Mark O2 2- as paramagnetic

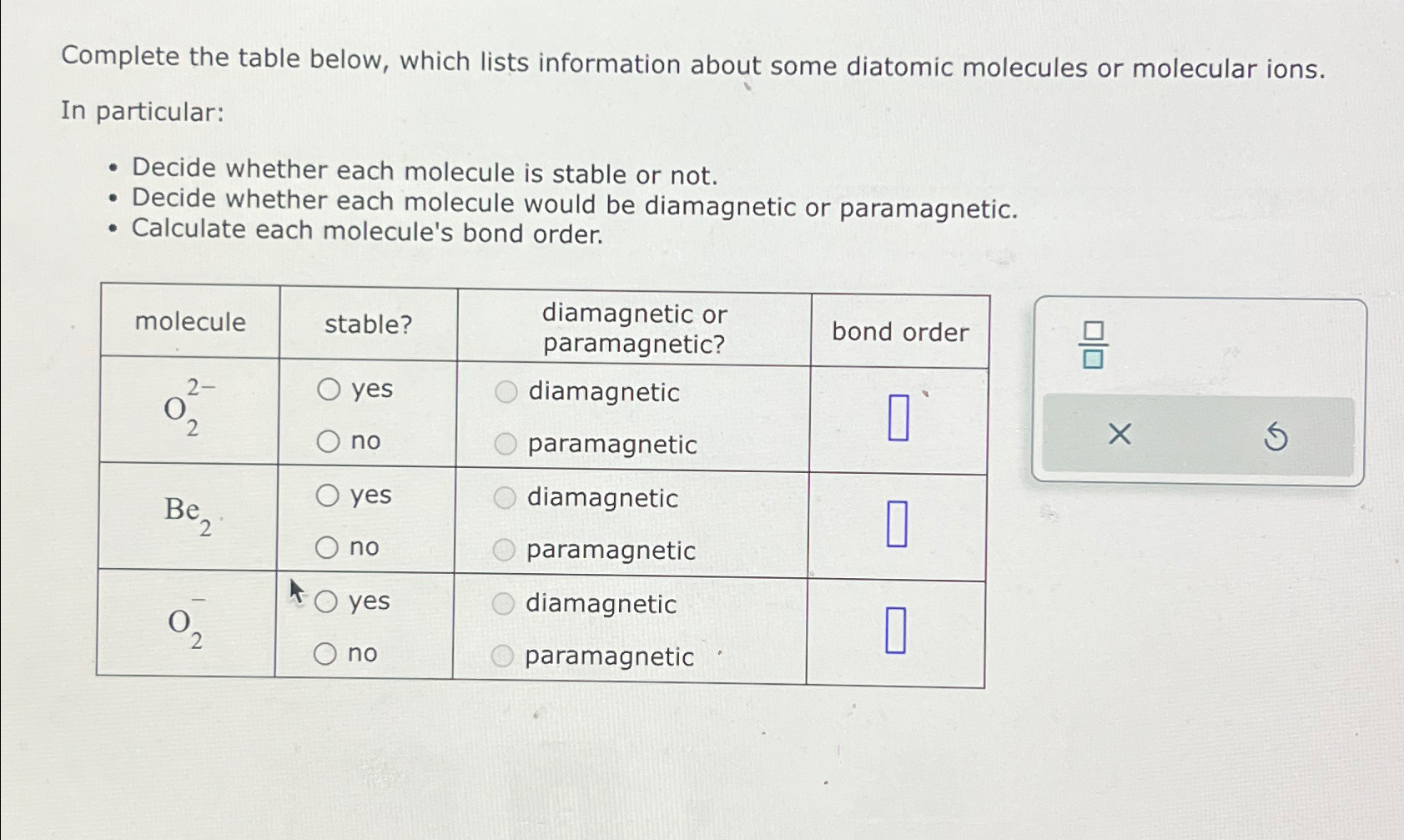pos(506,445)
